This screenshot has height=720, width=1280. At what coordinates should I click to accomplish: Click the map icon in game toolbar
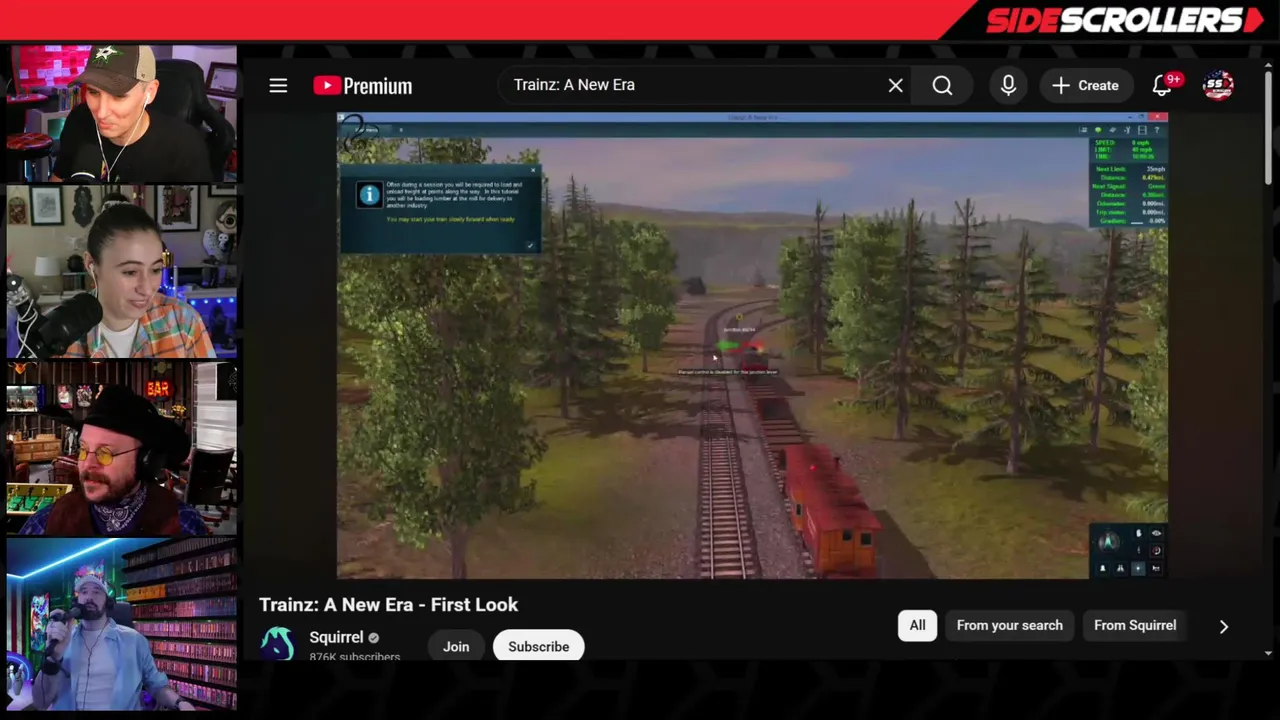pyautogui.click(x=1112, y=130)
